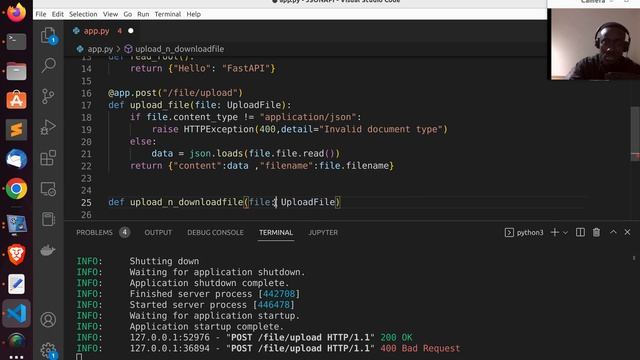Viewport: 640px width, 360px height.
Task: Open Accounts menu in activity bar
Action: [x=48, y=320]
